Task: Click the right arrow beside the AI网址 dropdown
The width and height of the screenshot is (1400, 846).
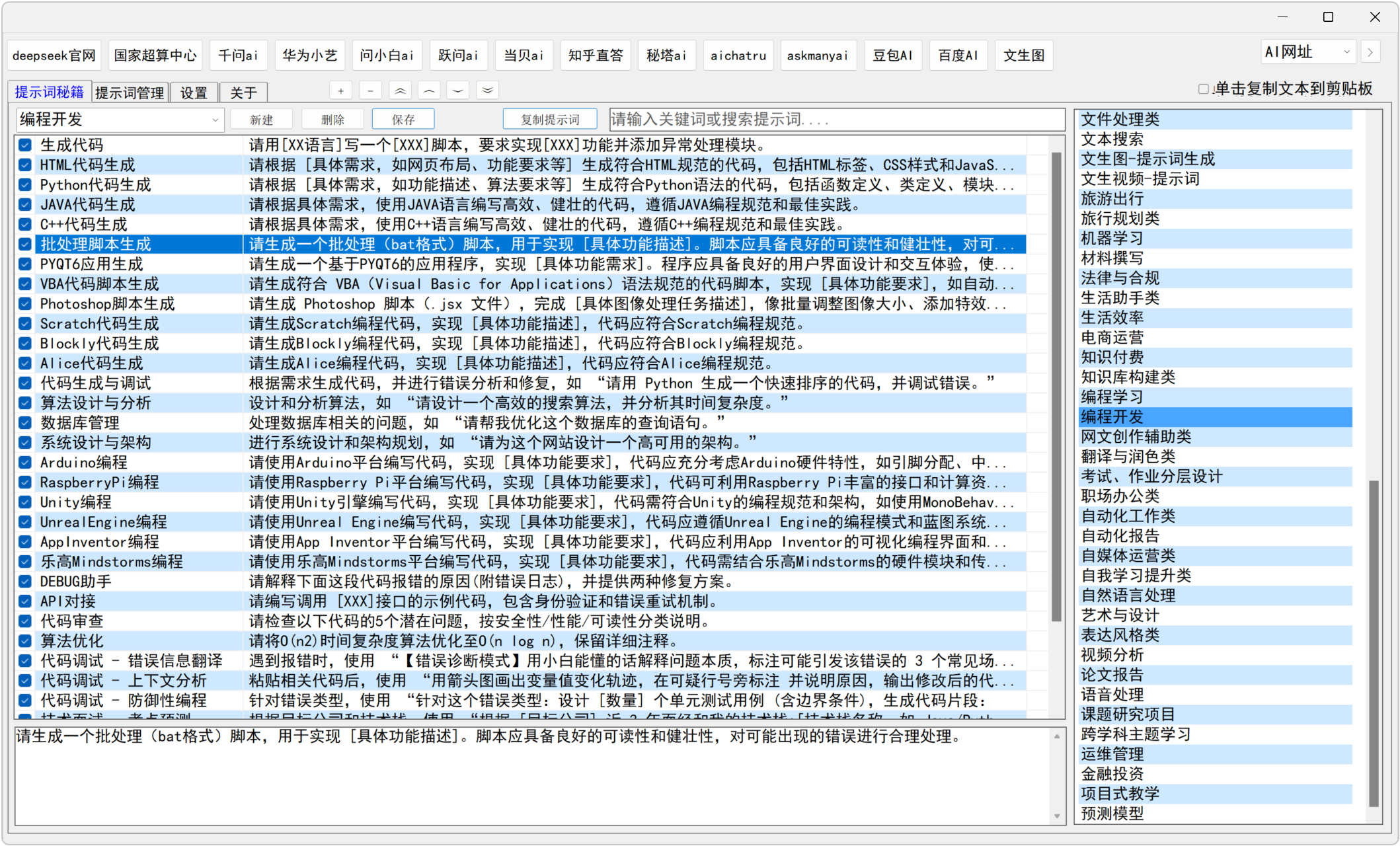Action: (x=1370, y=52)
